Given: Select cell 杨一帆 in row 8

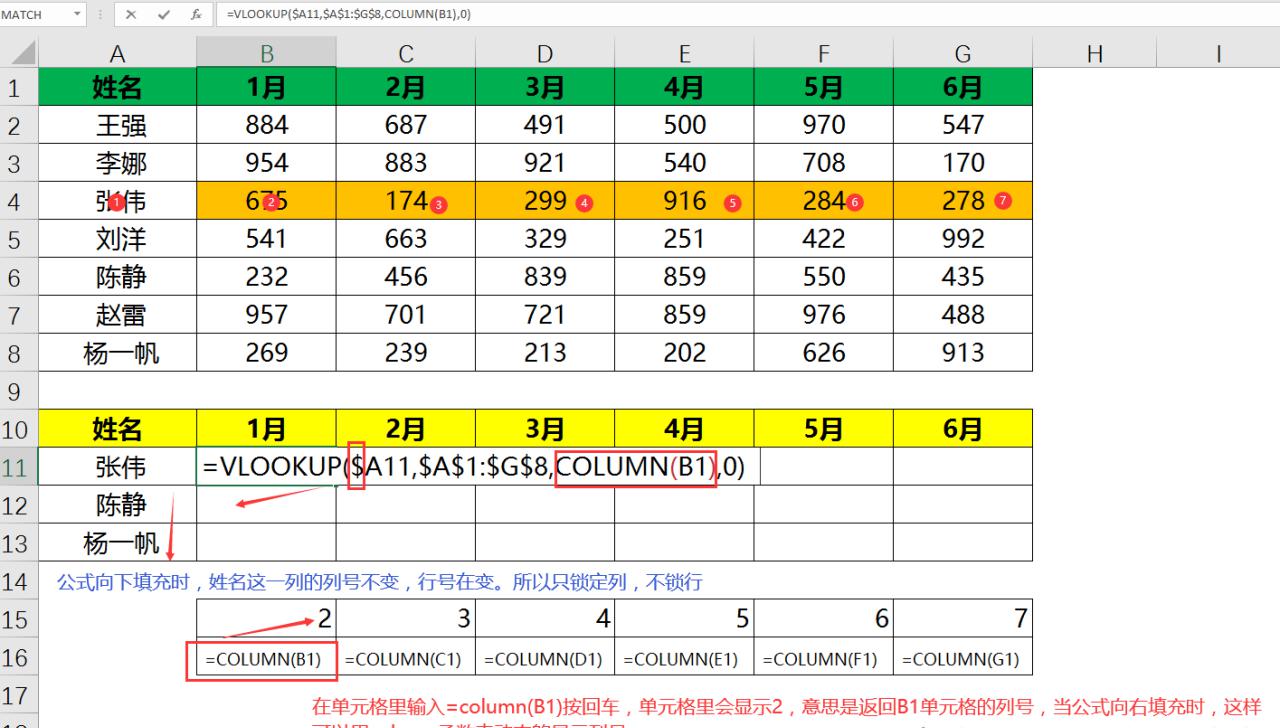Looking at the screenshot, I should 117,353.
